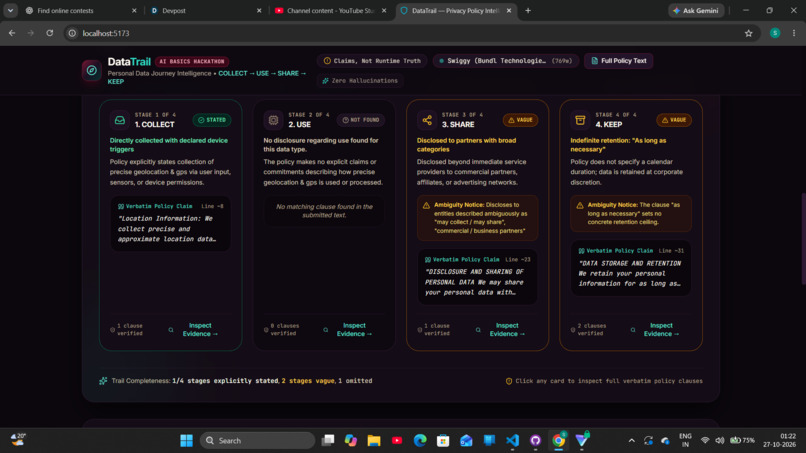Open the Windows Start menu
The width and height of the screenshot is (806, 453).
coord(186,441)
